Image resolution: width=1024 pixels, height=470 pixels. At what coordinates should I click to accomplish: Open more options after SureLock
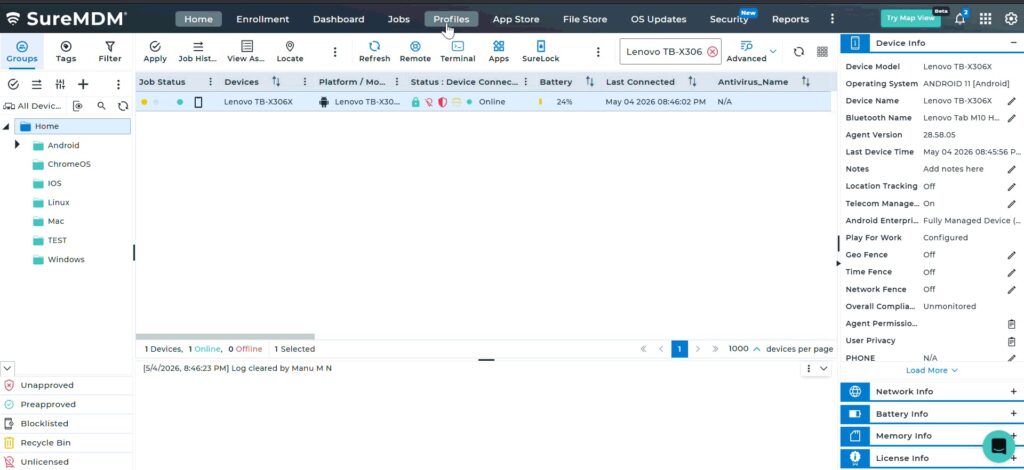tap(598, 52)
